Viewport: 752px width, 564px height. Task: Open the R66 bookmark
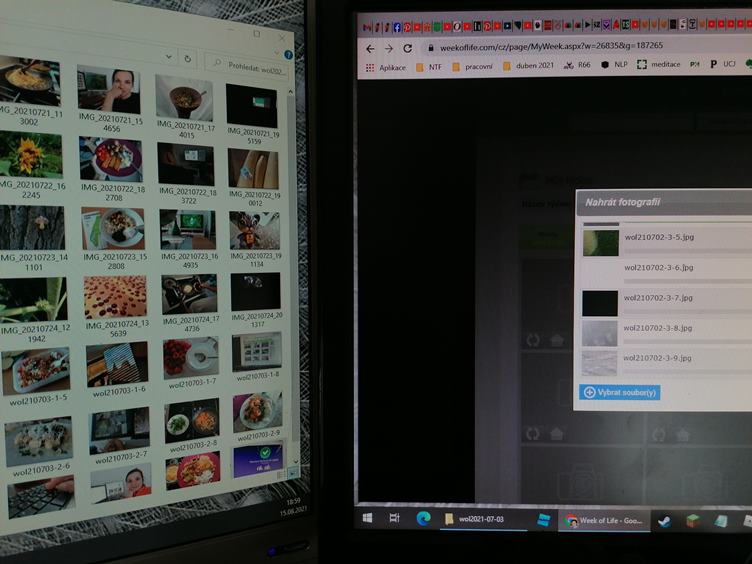point(577,65)
